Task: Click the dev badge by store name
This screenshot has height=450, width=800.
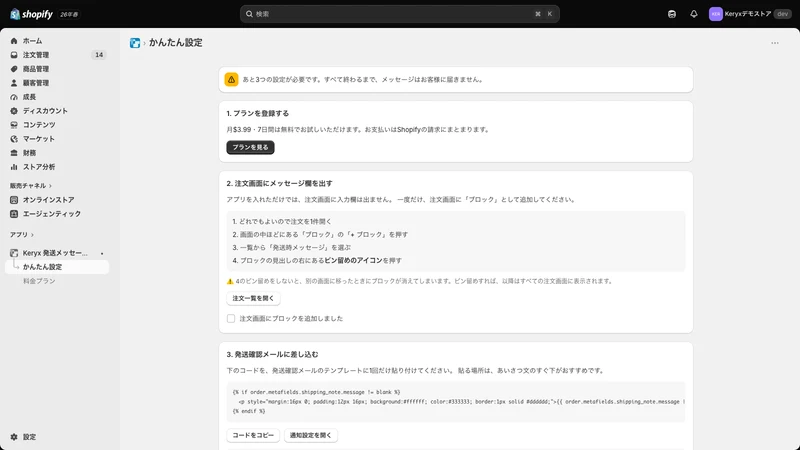Action: (x=783, y=14)
